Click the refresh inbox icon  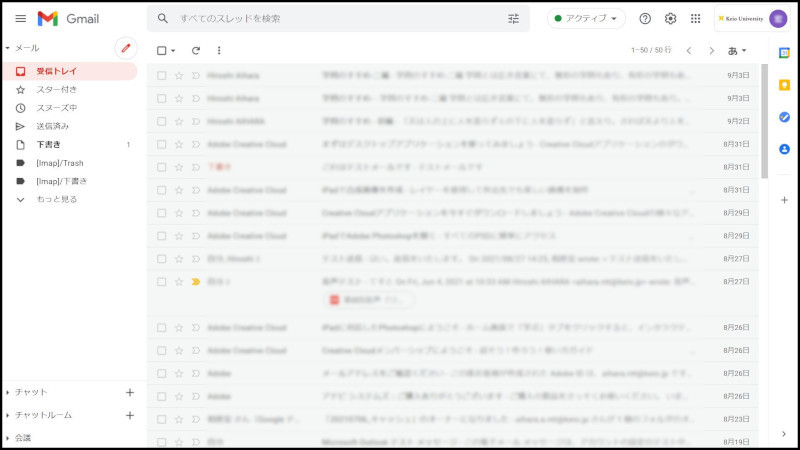tap(196, 50)
